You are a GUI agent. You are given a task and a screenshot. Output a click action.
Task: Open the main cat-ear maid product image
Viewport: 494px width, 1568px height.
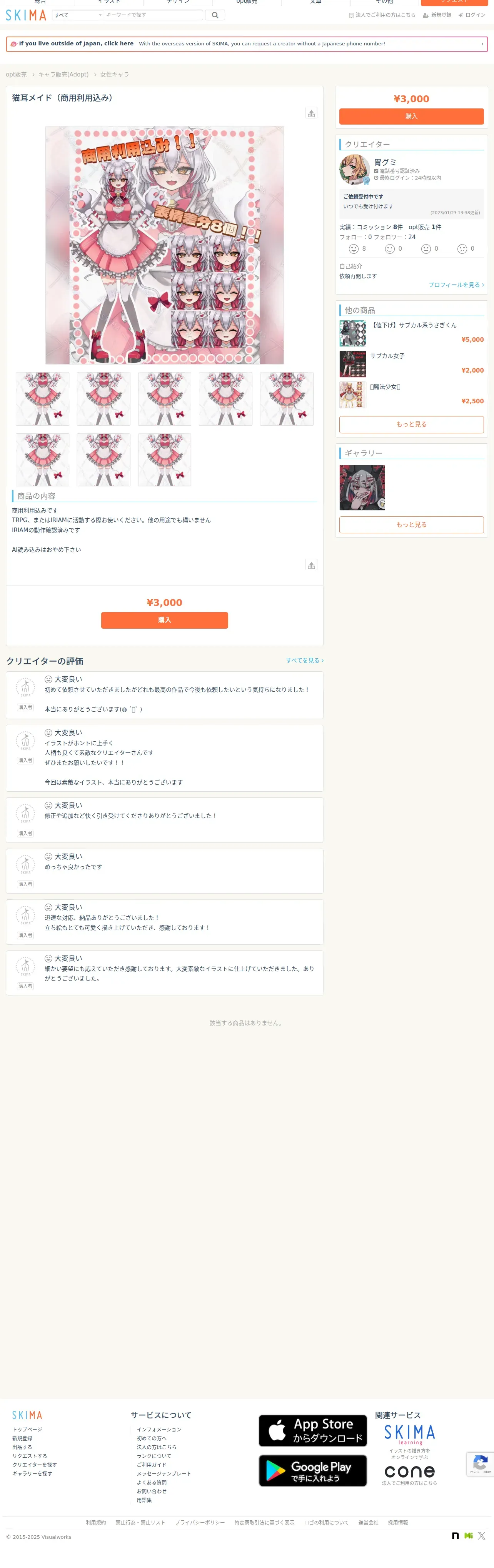164,245
